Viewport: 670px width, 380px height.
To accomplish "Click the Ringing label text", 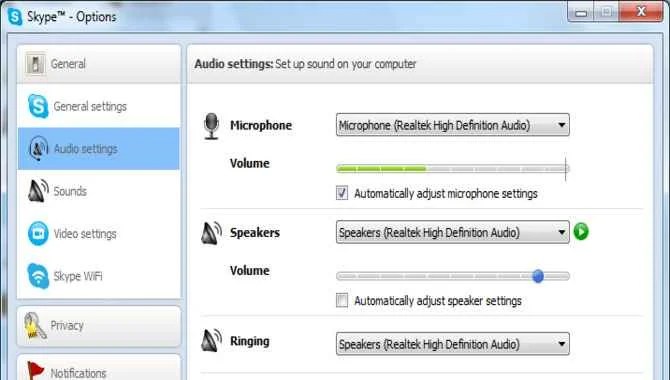I will 250,341.
